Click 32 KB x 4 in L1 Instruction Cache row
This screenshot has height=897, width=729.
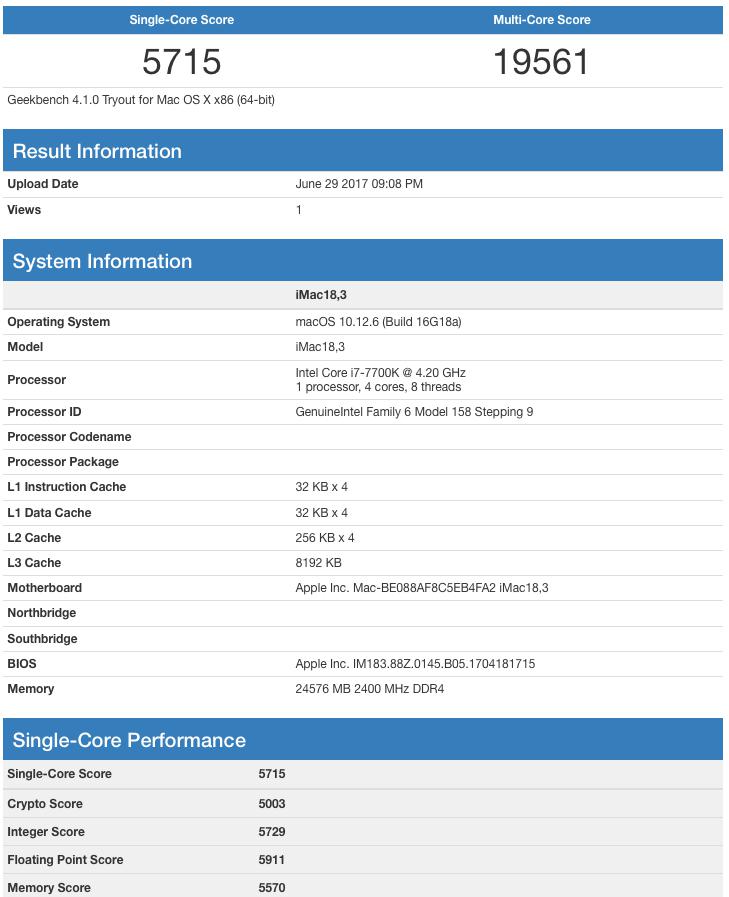pyautogui.click(x=322, y=487)
